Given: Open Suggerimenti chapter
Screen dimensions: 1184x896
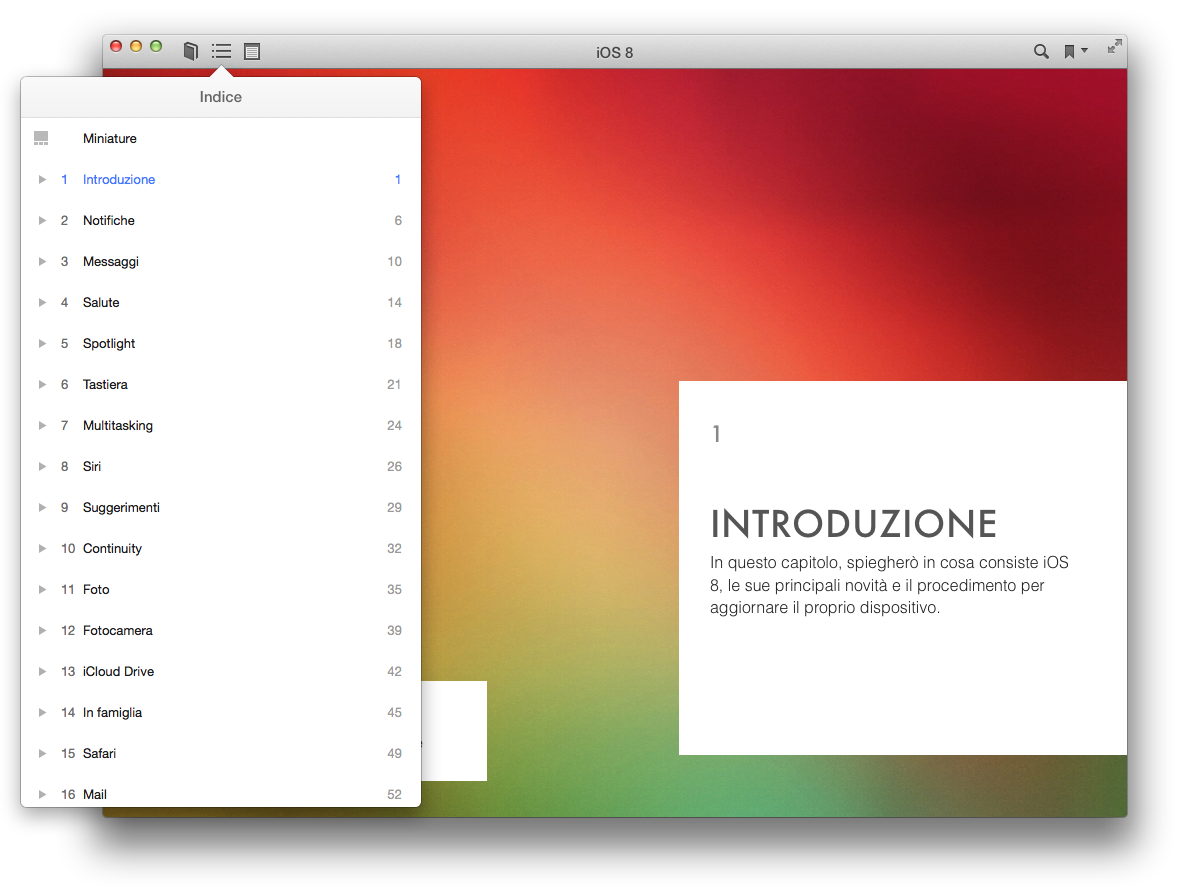Looking at the screenshot, I should (121, 507).
